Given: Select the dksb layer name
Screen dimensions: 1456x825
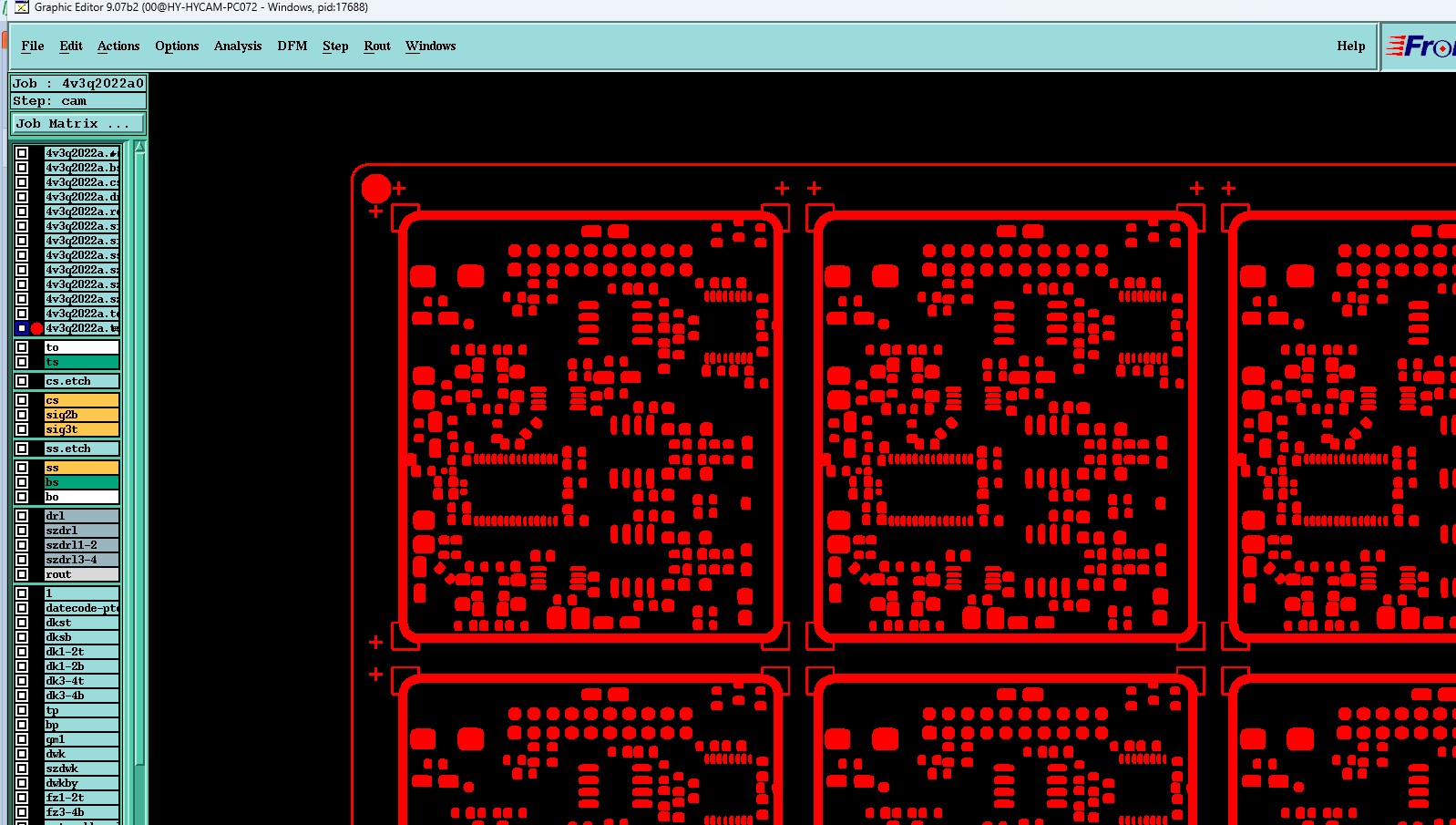Looking at the screenshot, I should tap(82, 637).
